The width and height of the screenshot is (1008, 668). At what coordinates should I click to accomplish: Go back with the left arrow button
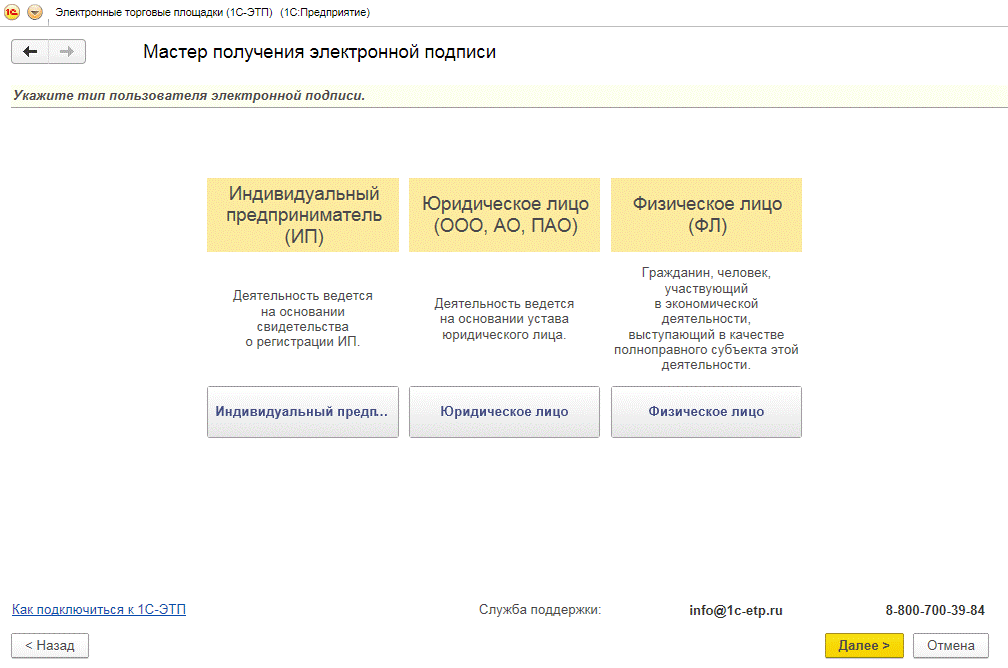[30, 51]
